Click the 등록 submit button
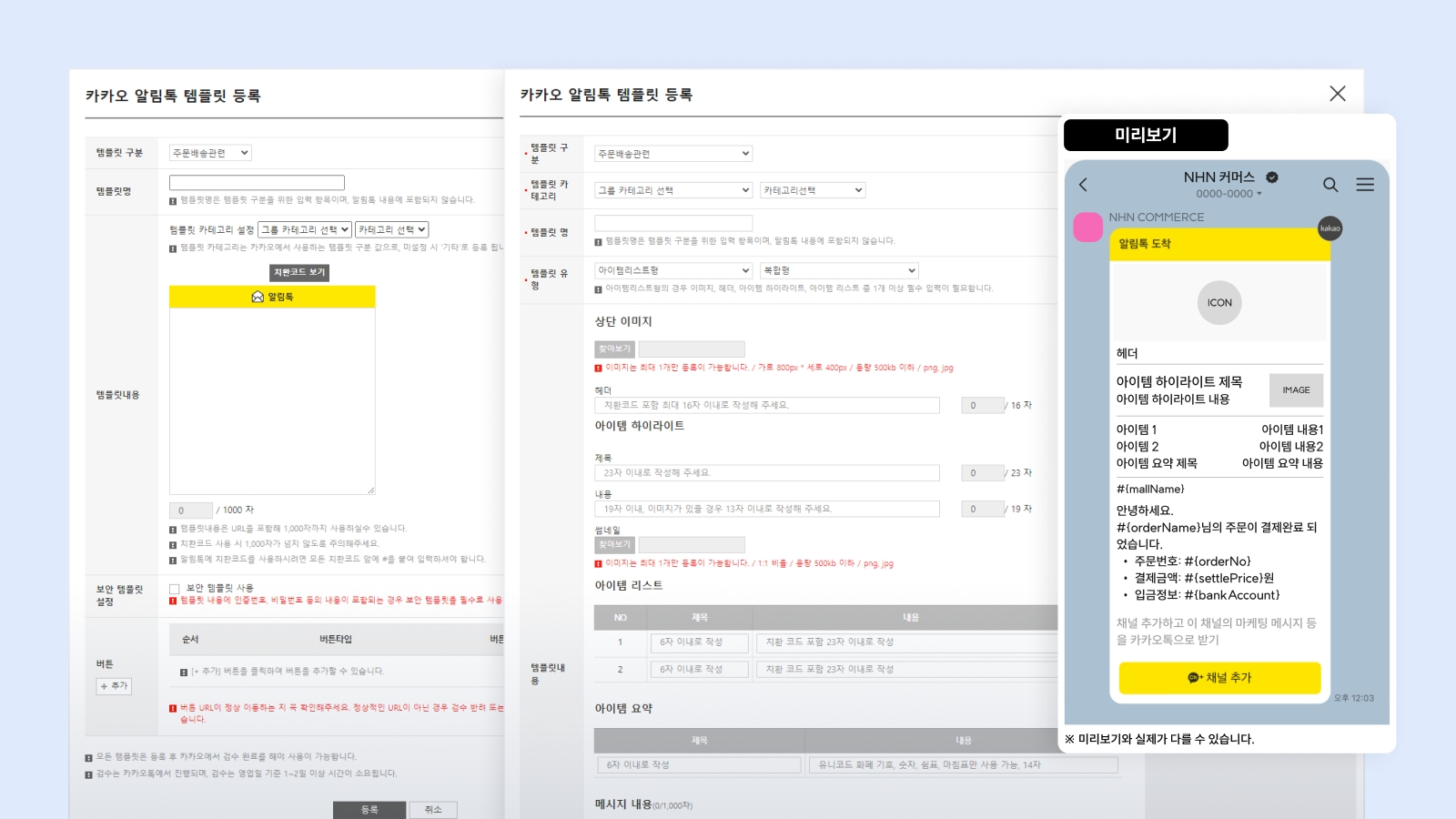 (x=369, y=809)
